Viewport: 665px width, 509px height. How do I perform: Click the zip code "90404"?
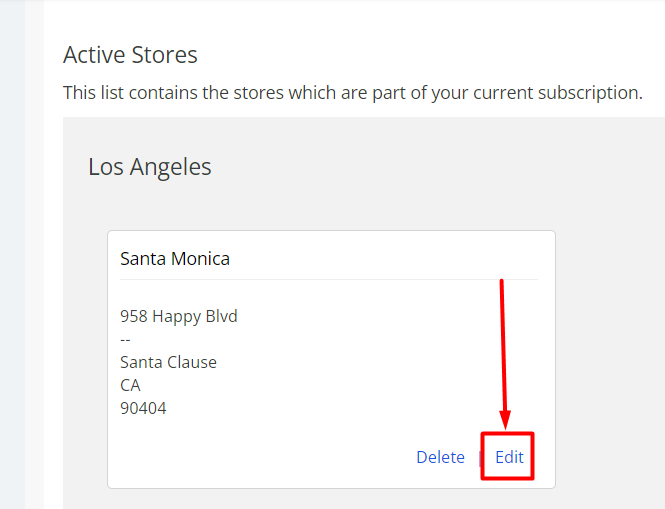coord(143,408)
